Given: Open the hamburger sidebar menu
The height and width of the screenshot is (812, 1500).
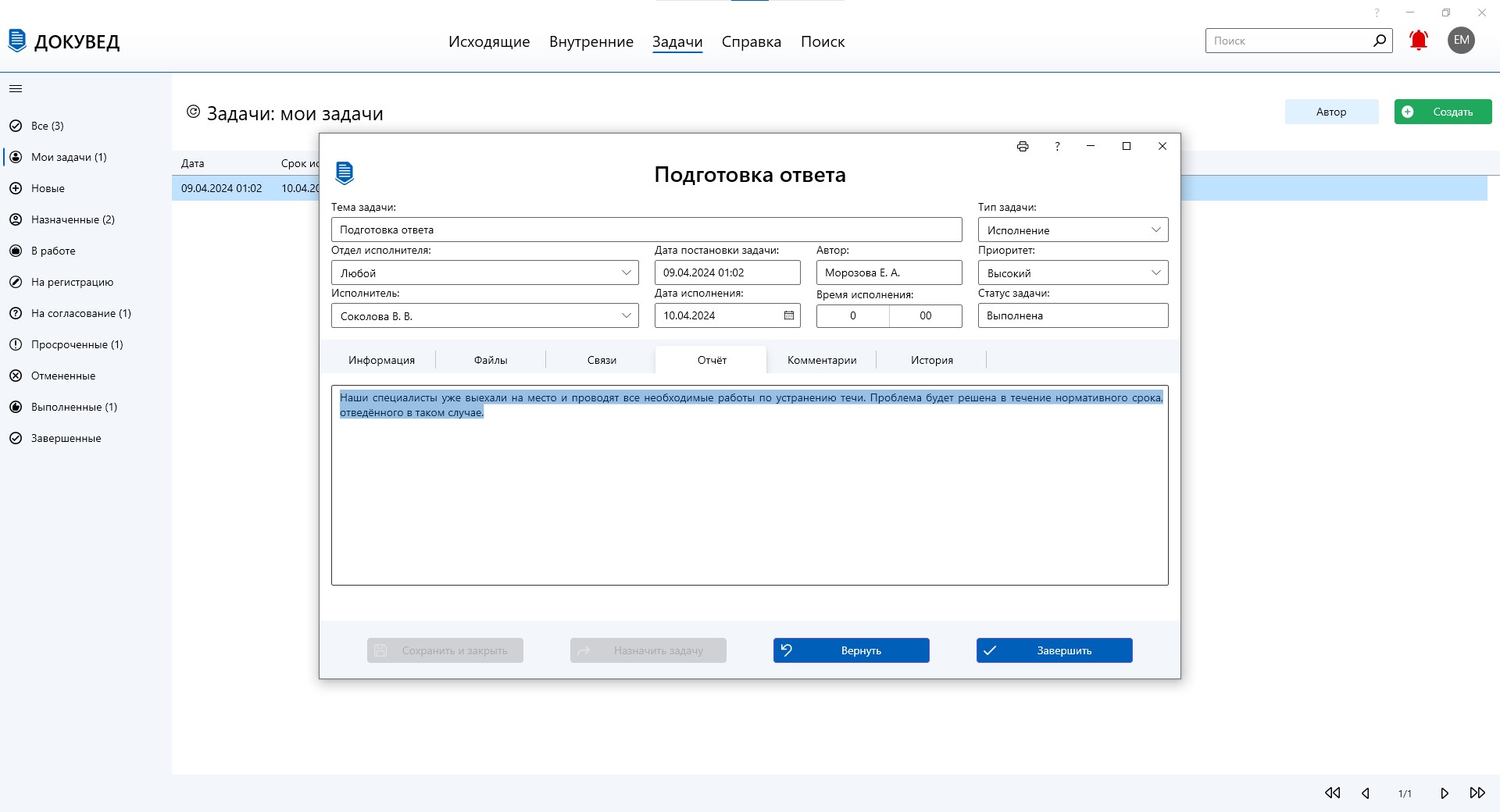Looking at the screenshot, I should (x=16, y=89).
